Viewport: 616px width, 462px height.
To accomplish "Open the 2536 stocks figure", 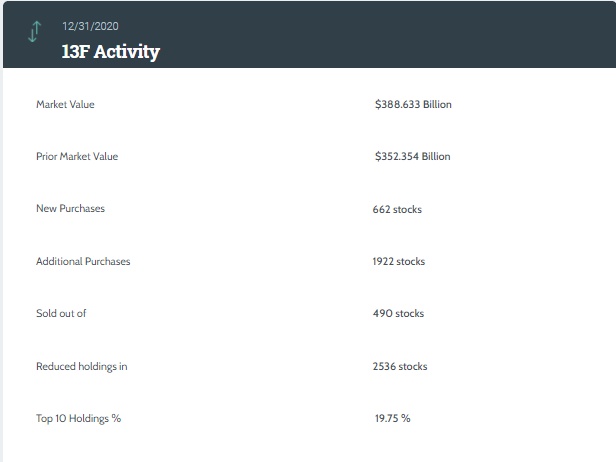I will pos(399,367).
